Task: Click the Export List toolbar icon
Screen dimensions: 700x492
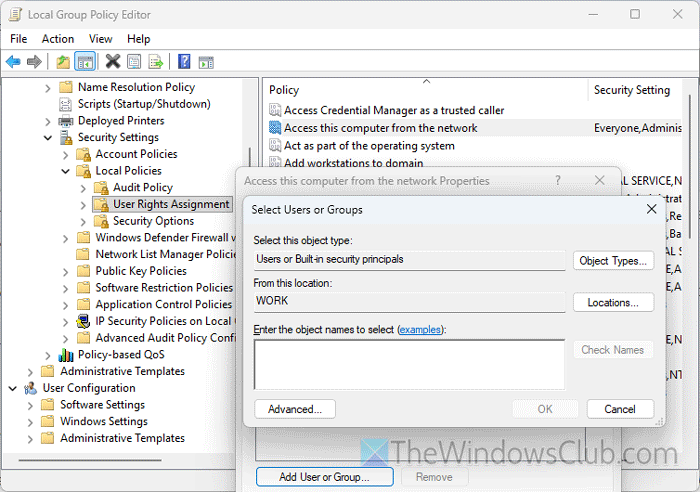Action: pos(155,62)
